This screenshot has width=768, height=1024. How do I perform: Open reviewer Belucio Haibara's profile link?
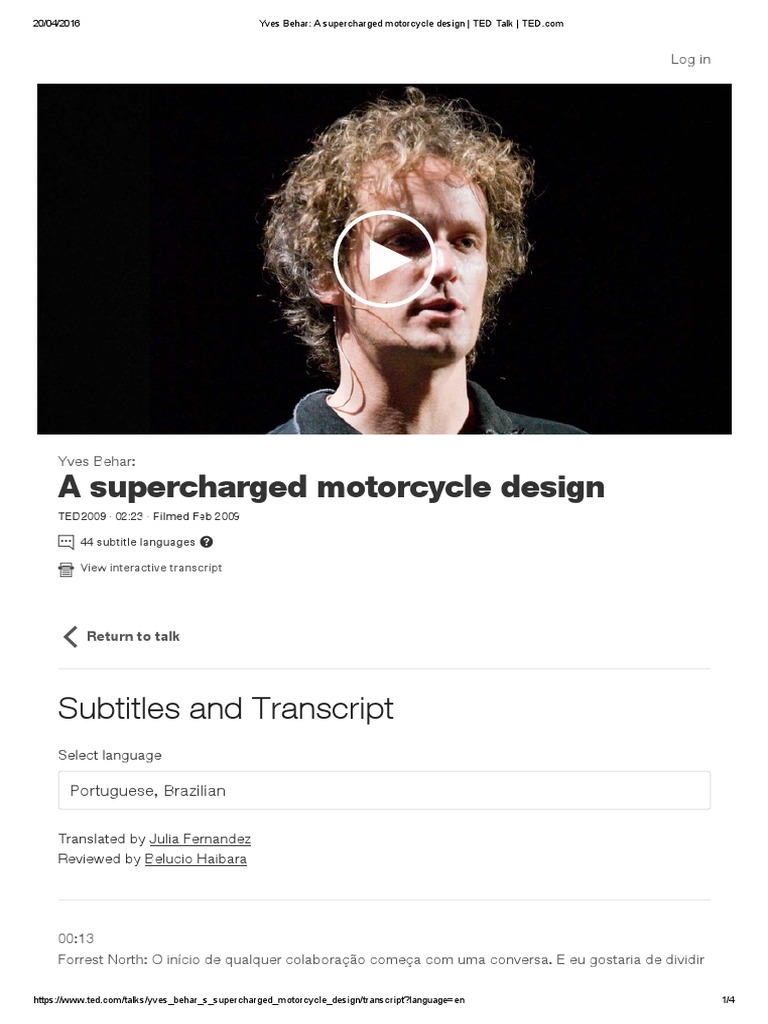[196, 859]
